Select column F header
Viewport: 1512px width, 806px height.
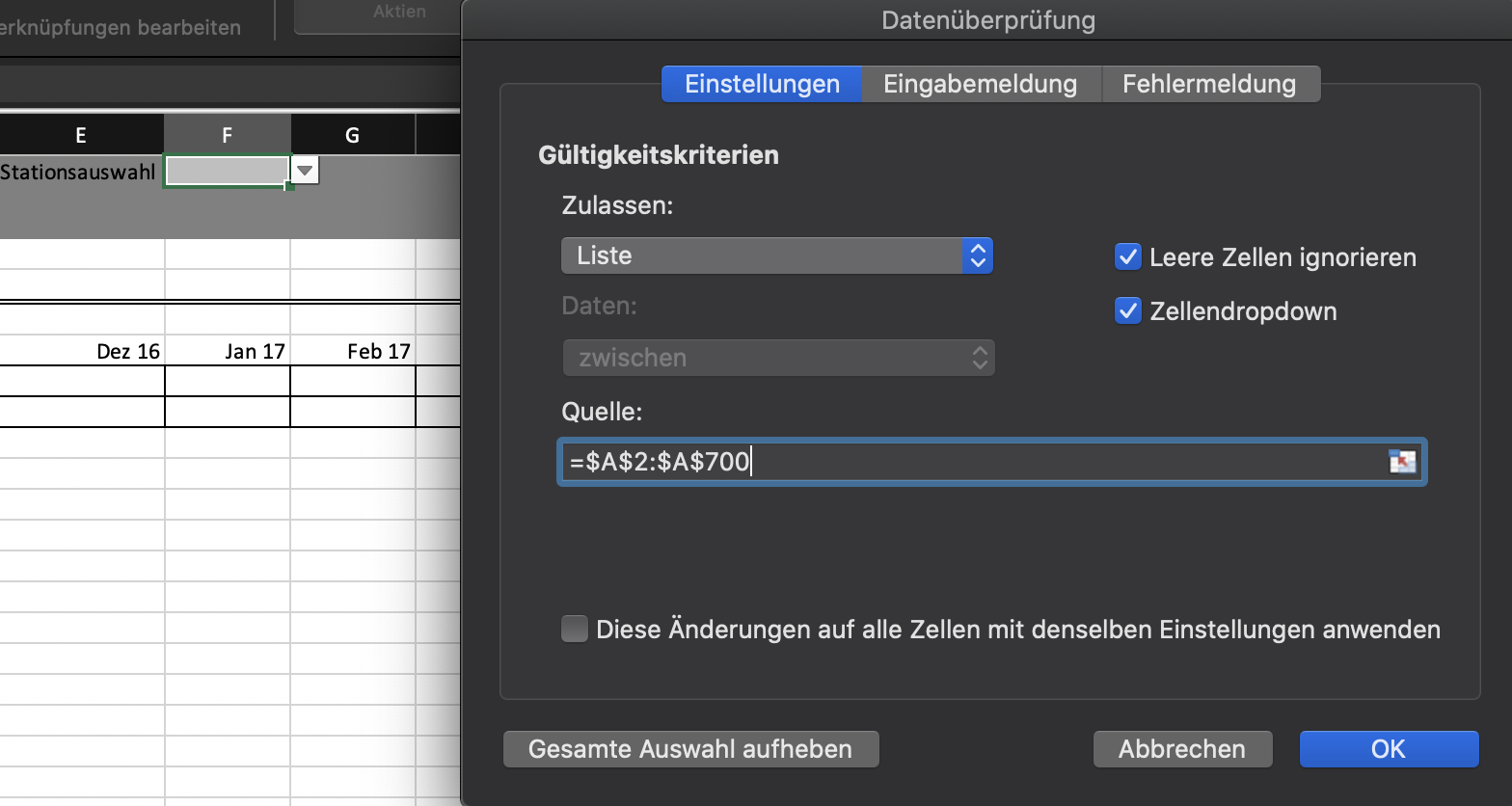coord(227,135)
